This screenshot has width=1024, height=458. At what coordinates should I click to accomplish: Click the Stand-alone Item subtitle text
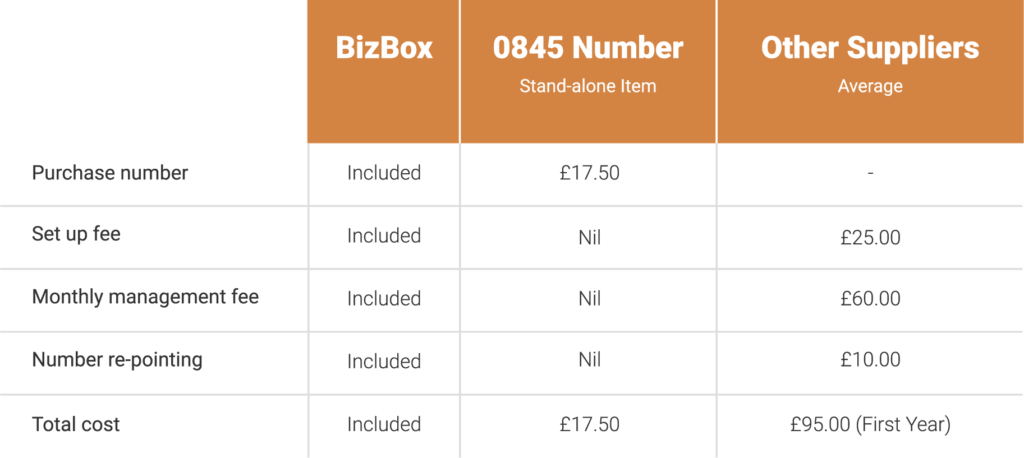click(588, 86)
